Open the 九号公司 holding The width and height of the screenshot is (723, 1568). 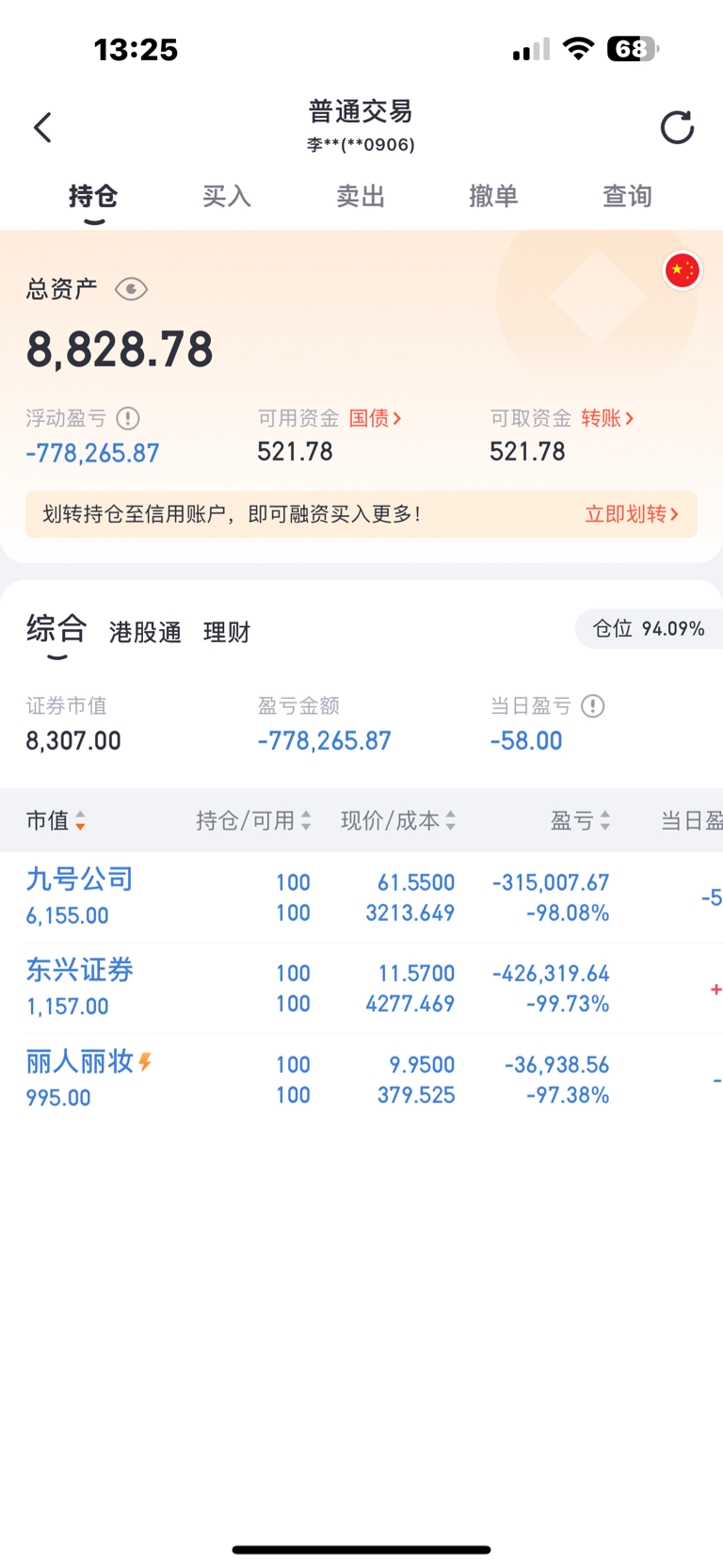(x=361, y=897)
